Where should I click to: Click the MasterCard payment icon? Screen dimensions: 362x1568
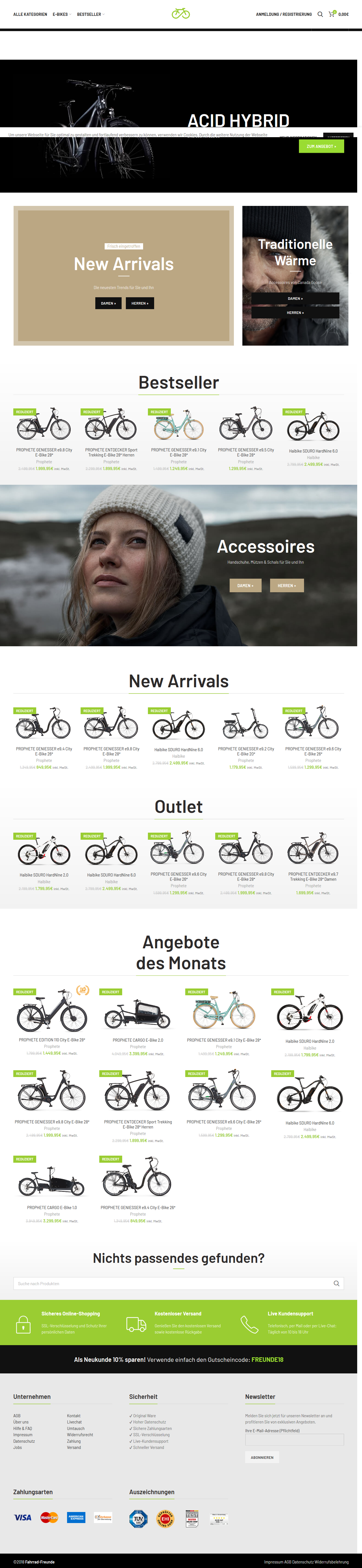(x=49, y=1517)
